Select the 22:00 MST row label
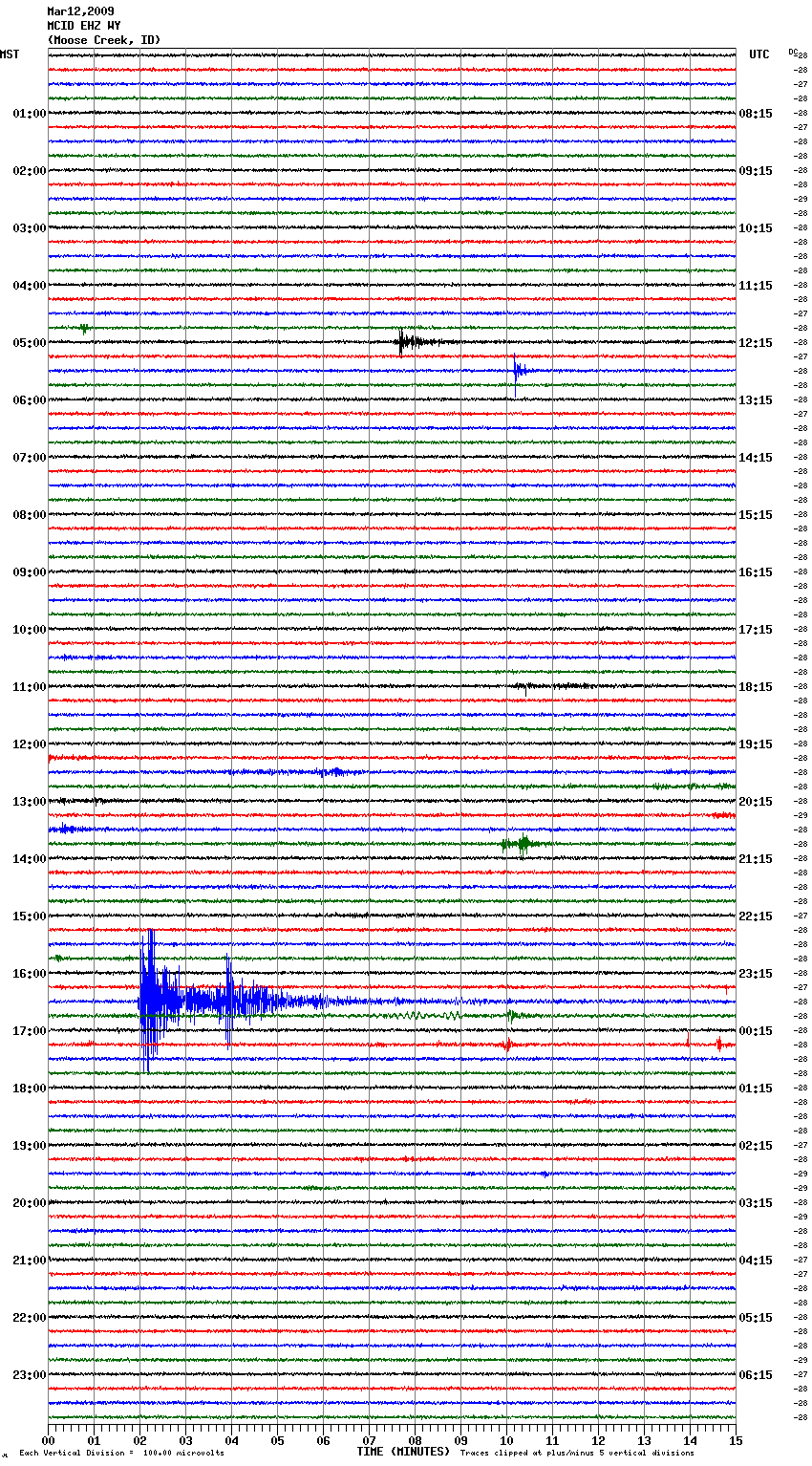 [x=30, y=1318]
